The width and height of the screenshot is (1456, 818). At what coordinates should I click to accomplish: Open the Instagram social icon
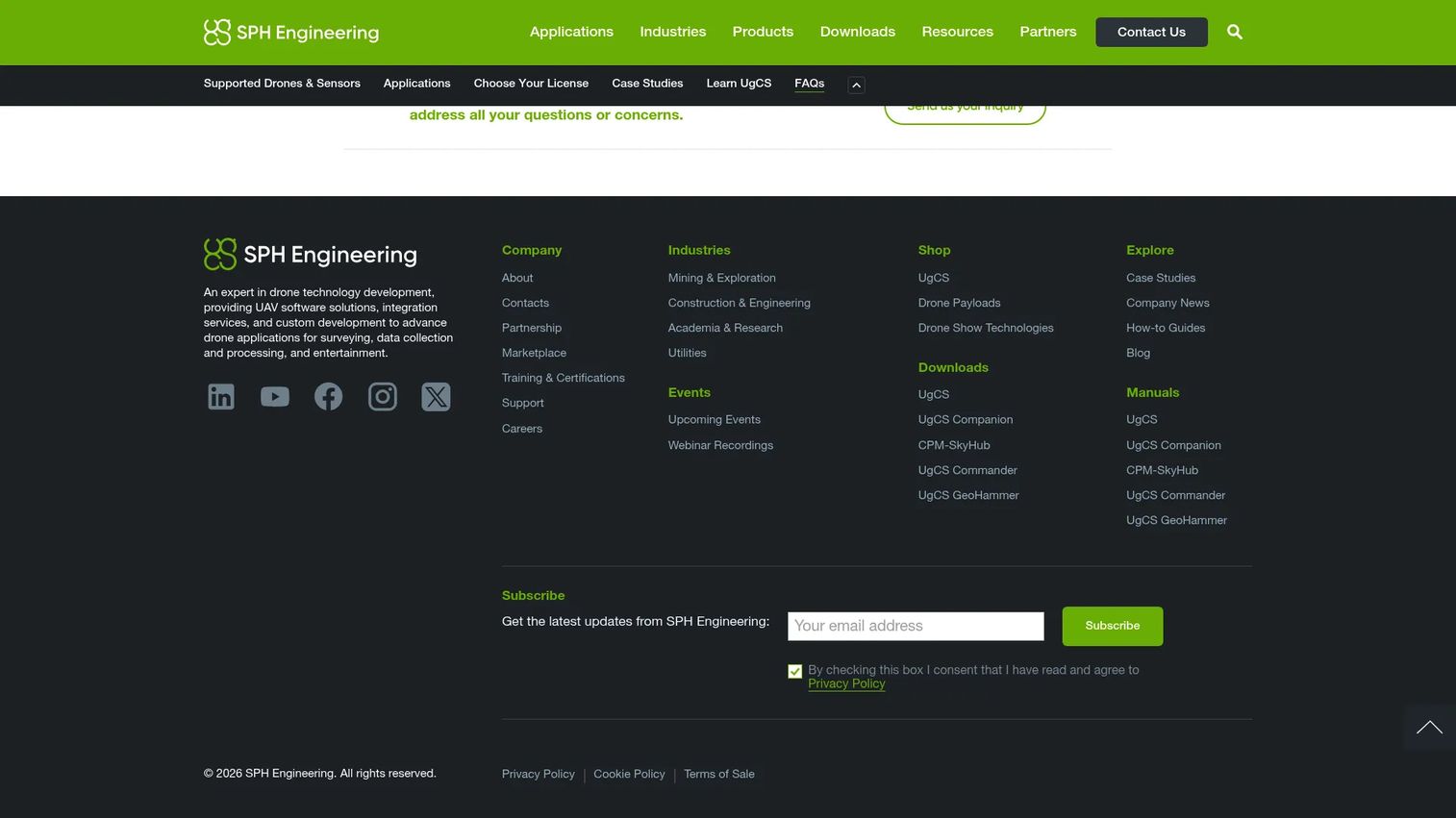point(383,397)
